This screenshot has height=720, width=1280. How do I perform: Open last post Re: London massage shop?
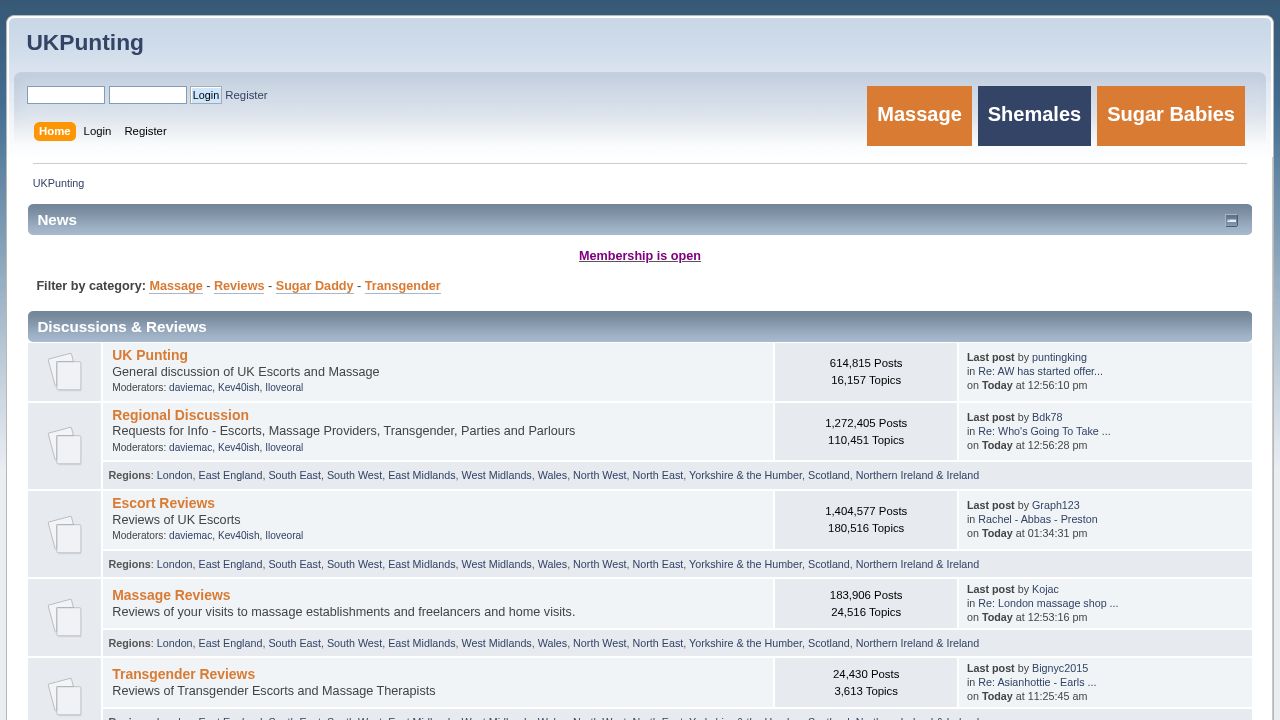point(1048,603)
